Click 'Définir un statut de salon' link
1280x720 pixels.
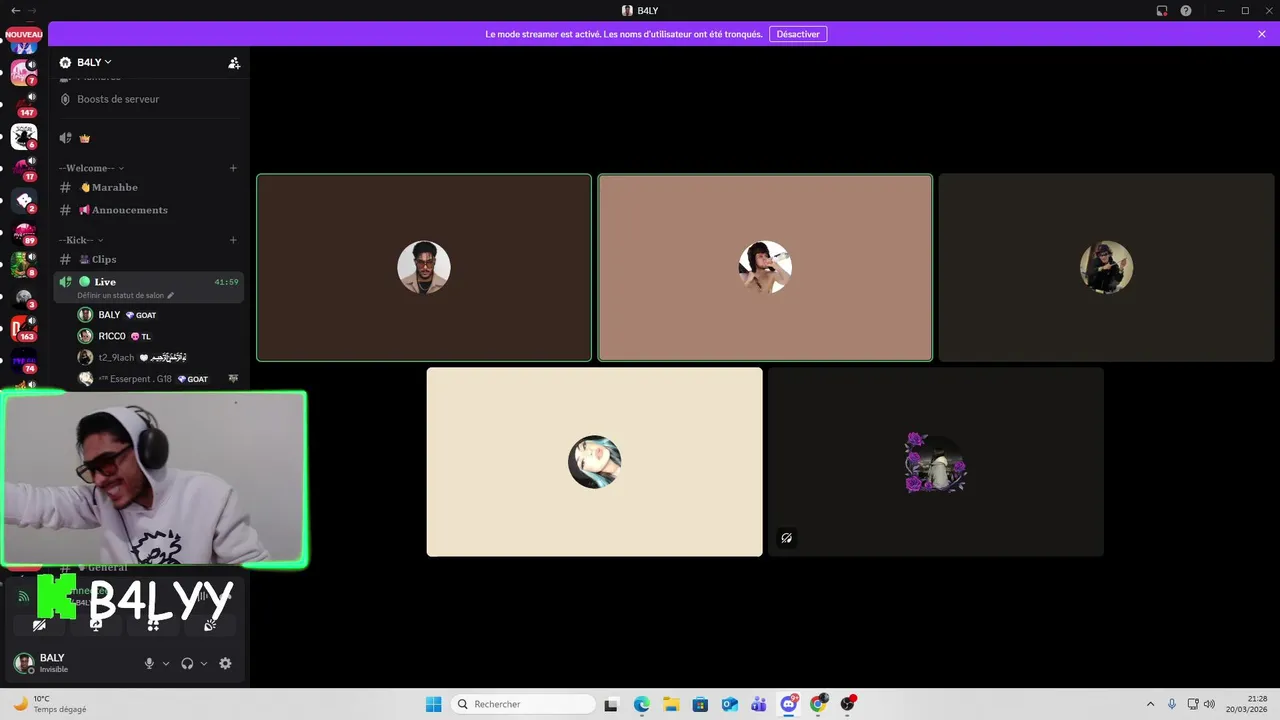pos(125,296)
